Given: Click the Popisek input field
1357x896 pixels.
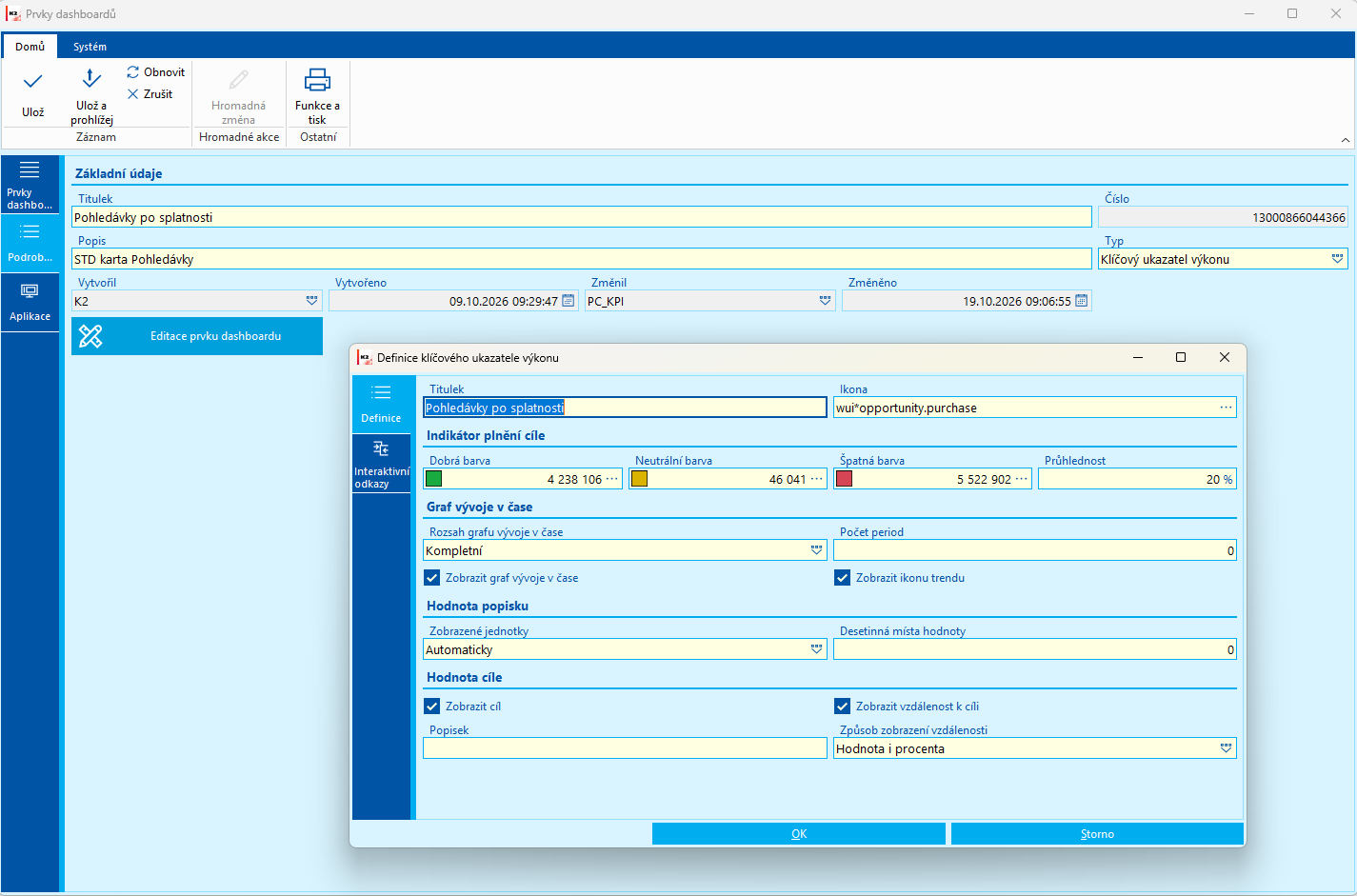Looking at the screenshot, I should tap(625, 748).
